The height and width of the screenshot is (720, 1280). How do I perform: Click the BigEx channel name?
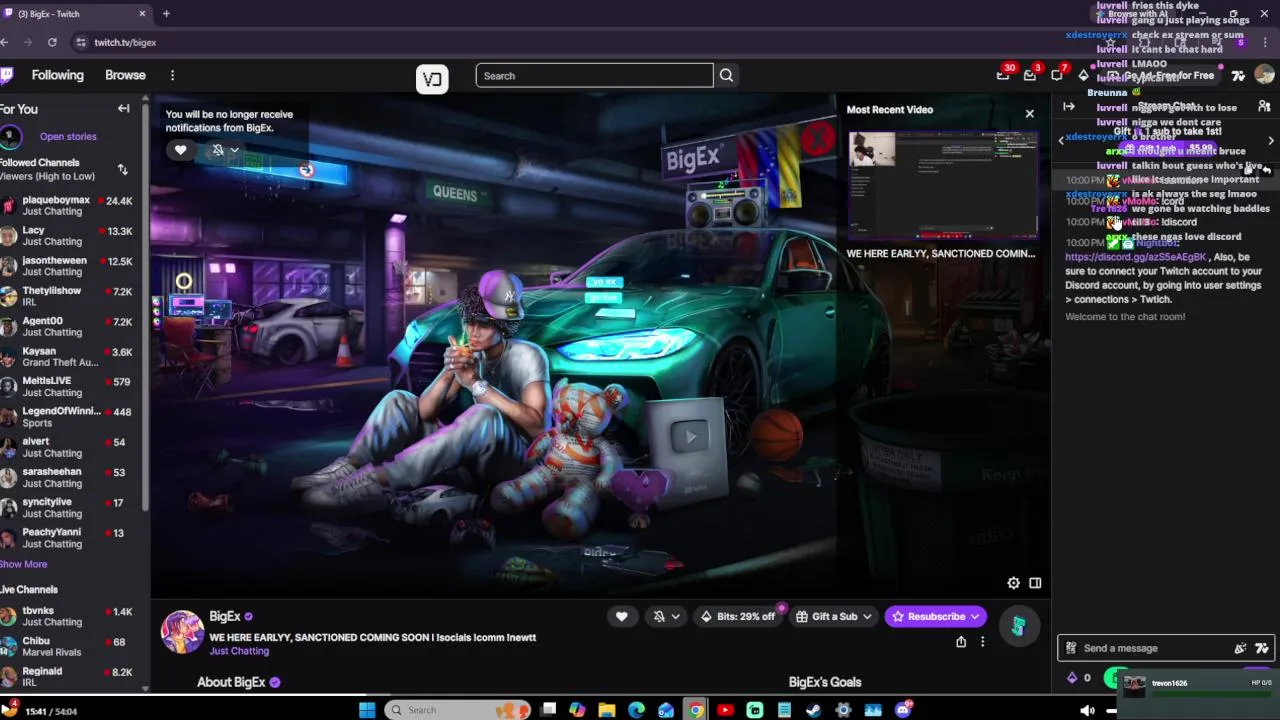coord(225,616)
